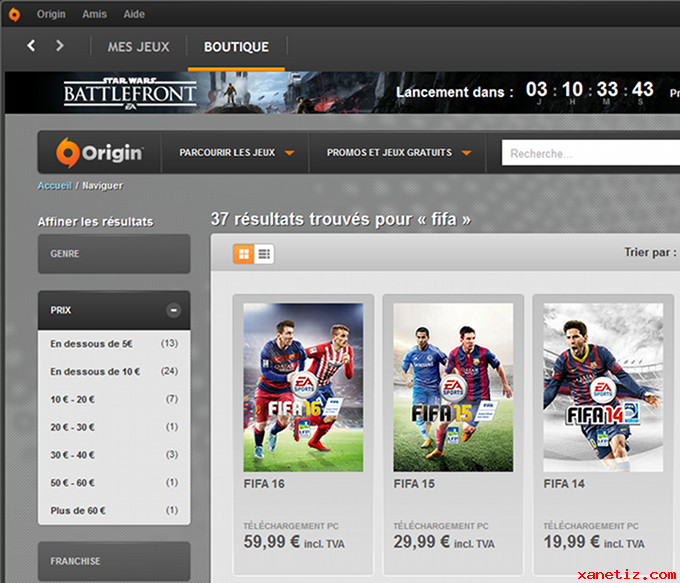Click the Prix filter header
The height and width of the screenshot is (583, 680).
pyautogui.click(x=114, y=310)
